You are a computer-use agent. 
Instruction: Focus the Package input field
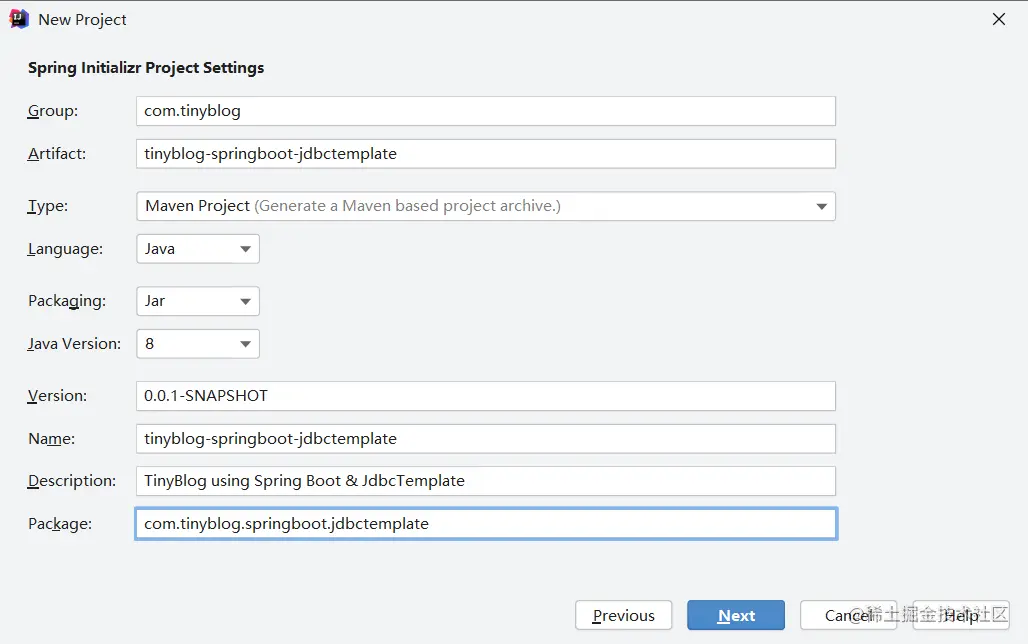point(485,524)
